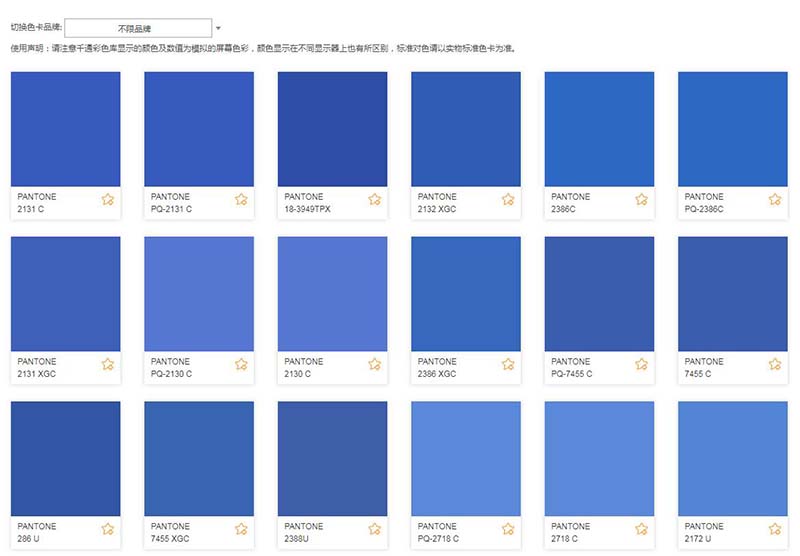Toggle favorite star on PANTONE PQ-7455 C
This screenshot has height=556, width=800.
[641, 364]
